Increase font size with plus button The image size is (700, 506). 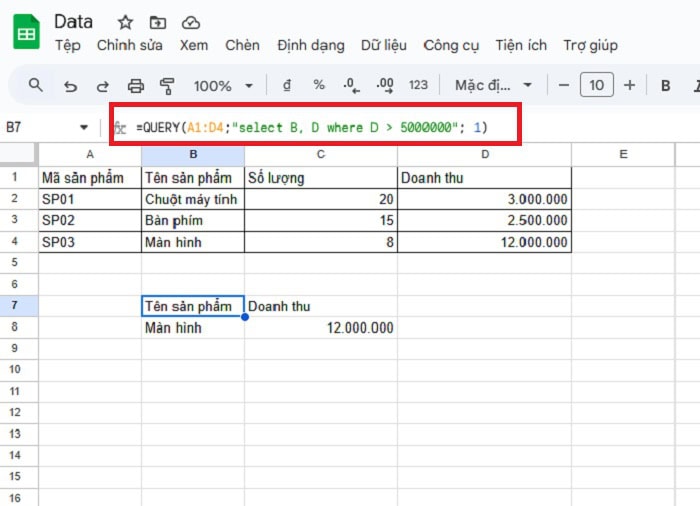629,86
